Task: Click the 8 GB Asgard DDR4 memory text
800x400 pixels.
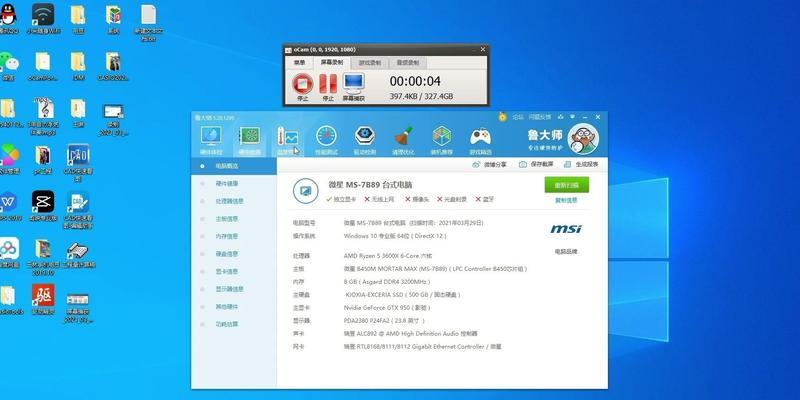Action: [387, 282]
